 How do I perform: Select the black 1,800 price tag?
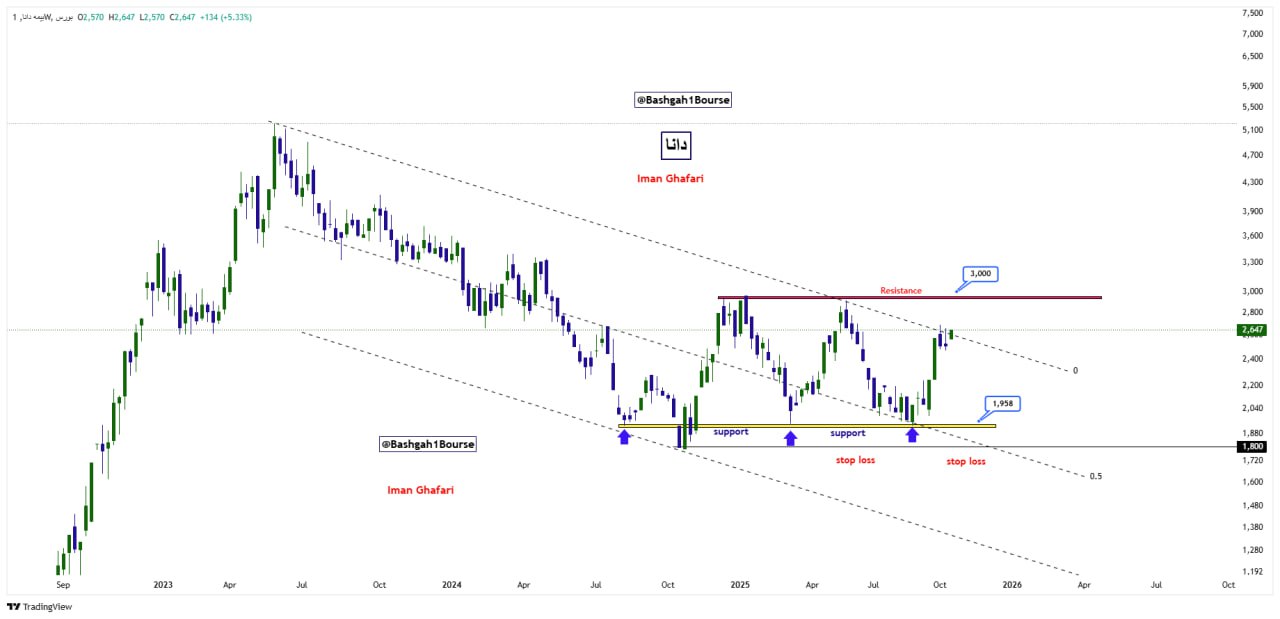click(x=1252, y=446)
